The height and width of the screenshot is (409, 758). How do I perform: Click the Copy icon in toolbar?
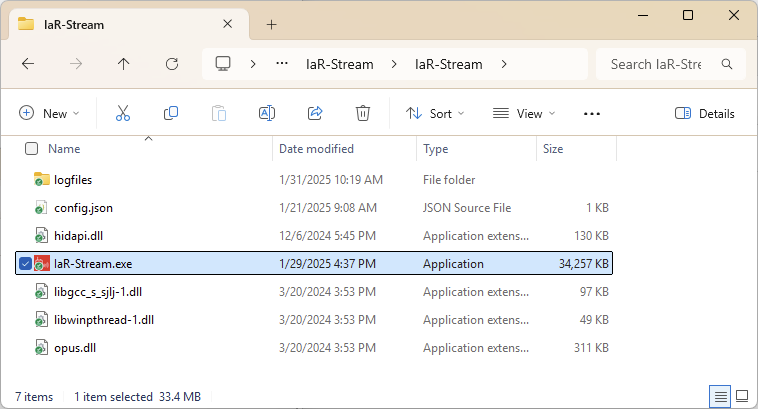point(171,114)
